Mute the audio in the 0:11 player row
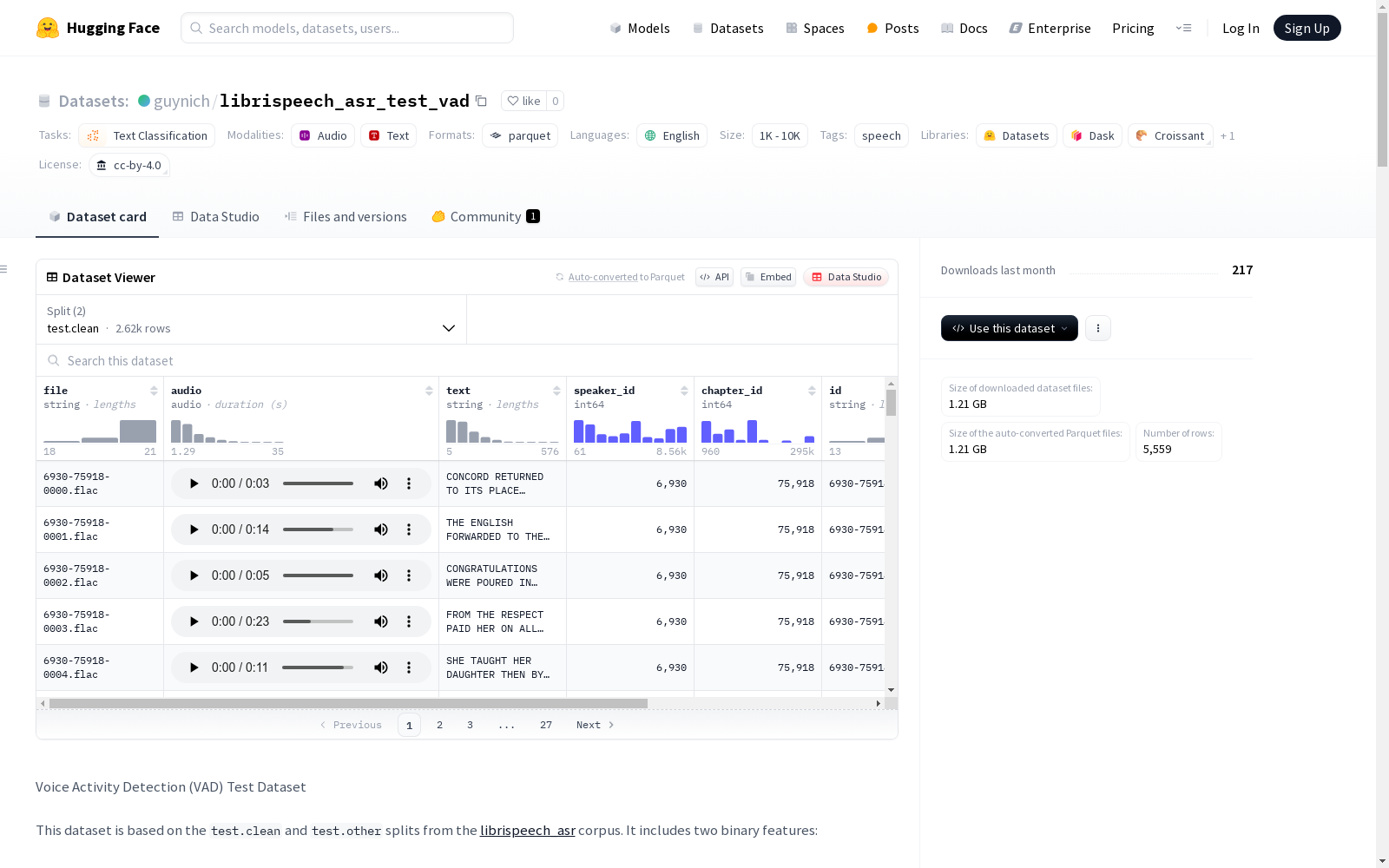Image resolution: width=1389 pixels, height=868 pixels. pyautogui.click(x=381, y=667)
